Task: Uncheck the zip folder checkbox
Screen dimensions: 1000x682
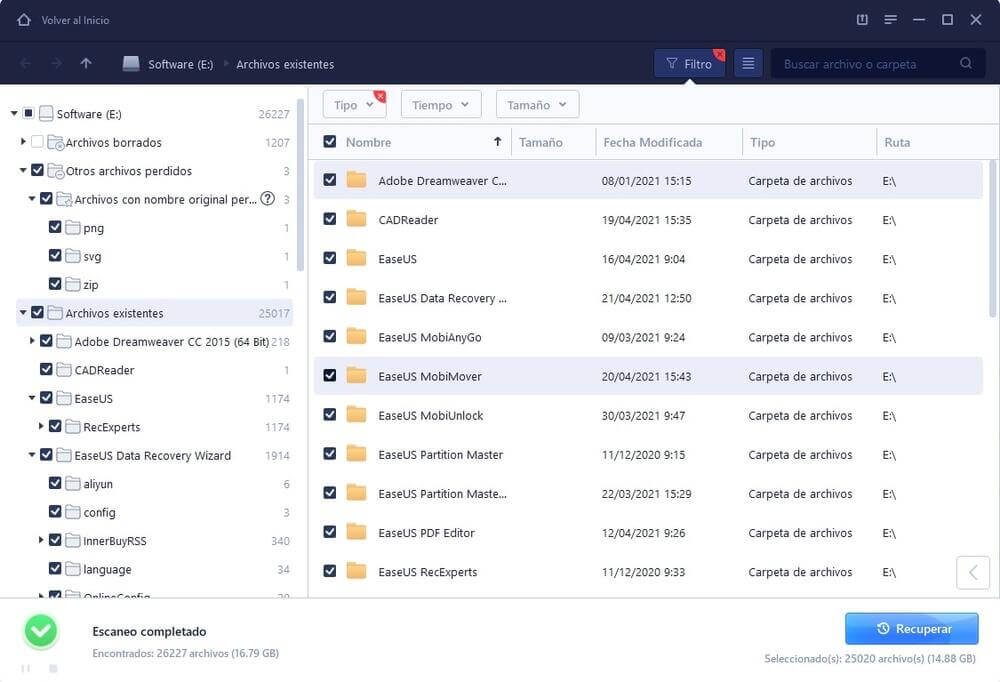Action: tap(55, 283)
